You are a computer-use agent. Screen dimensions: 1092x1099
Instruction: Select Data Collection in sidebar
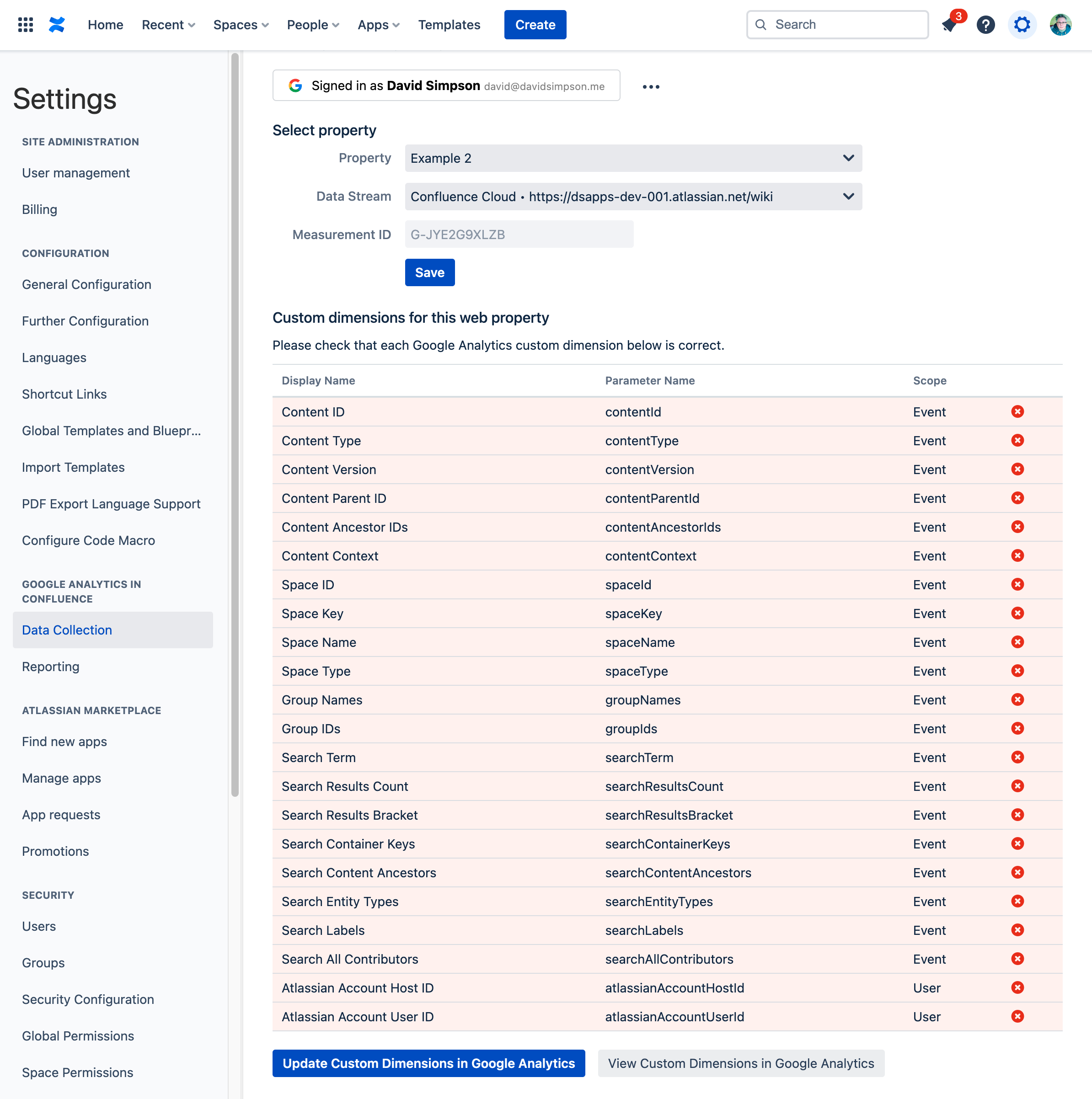pyautogui.click(x=112, y=630)
